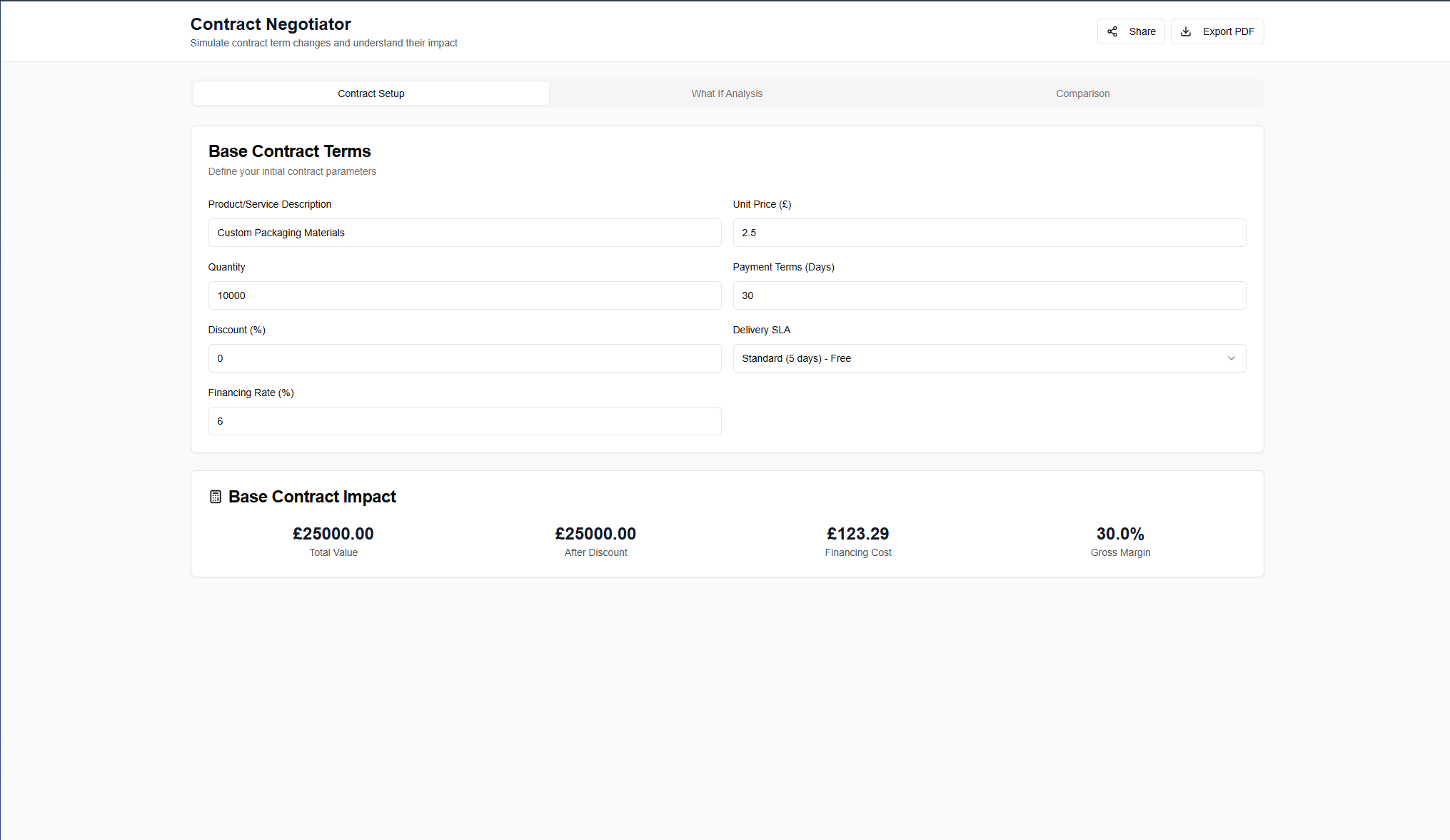1450x840 pixels.
Task: Select the Quantity field showing 10000
Action: pyautogui.click(x=464, y=295)
